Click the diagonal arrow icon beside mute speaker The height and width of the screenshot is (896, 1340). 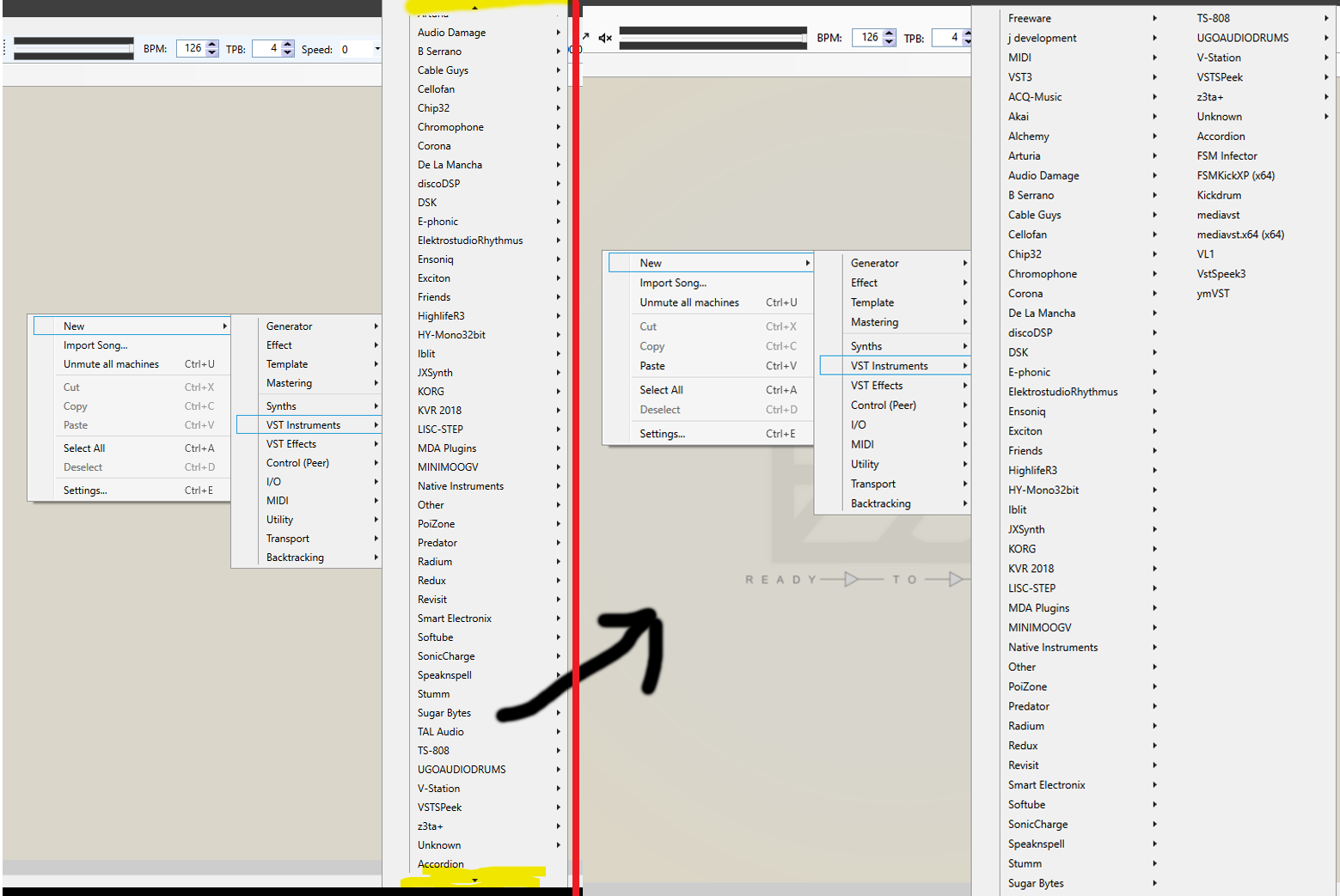(x=586, y=37)
